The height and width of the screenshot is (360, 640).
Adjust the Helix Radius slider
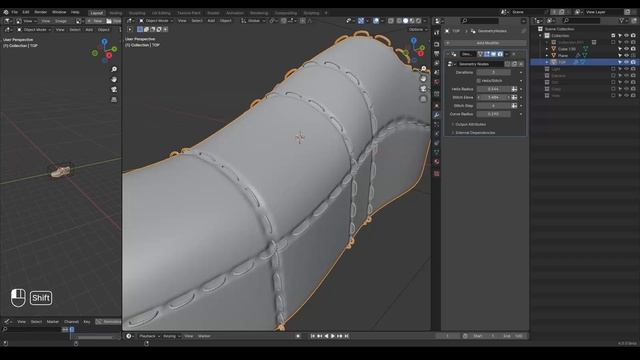[493, 89]
